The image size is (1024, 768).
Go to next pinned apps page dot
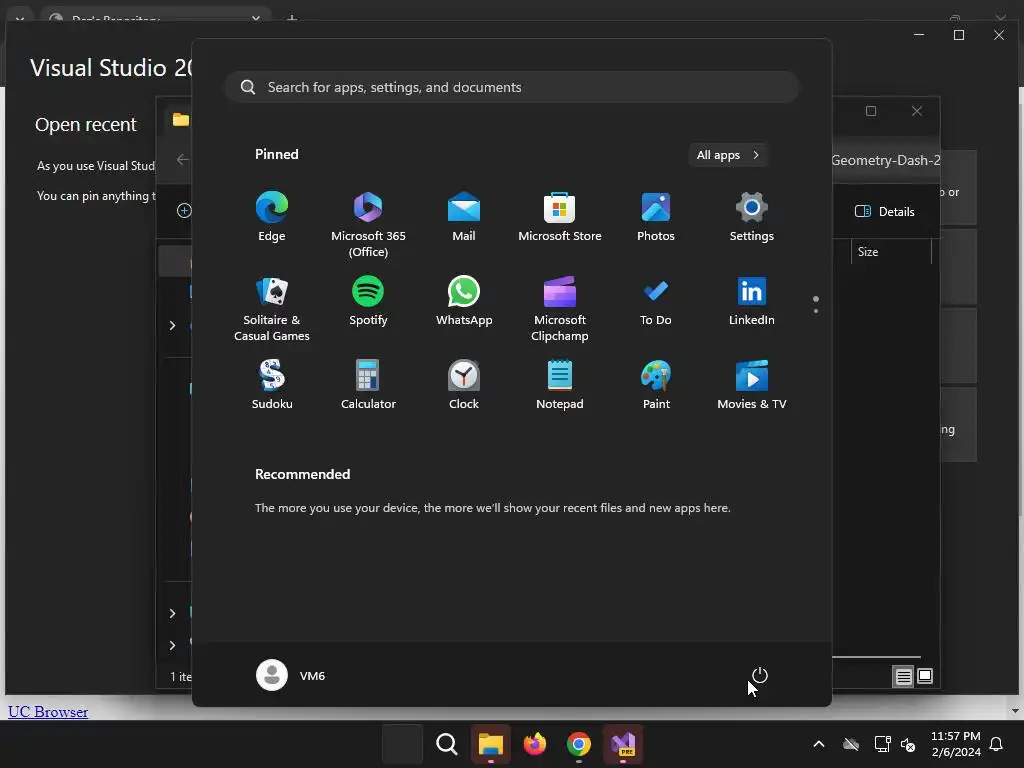(816, 311)
